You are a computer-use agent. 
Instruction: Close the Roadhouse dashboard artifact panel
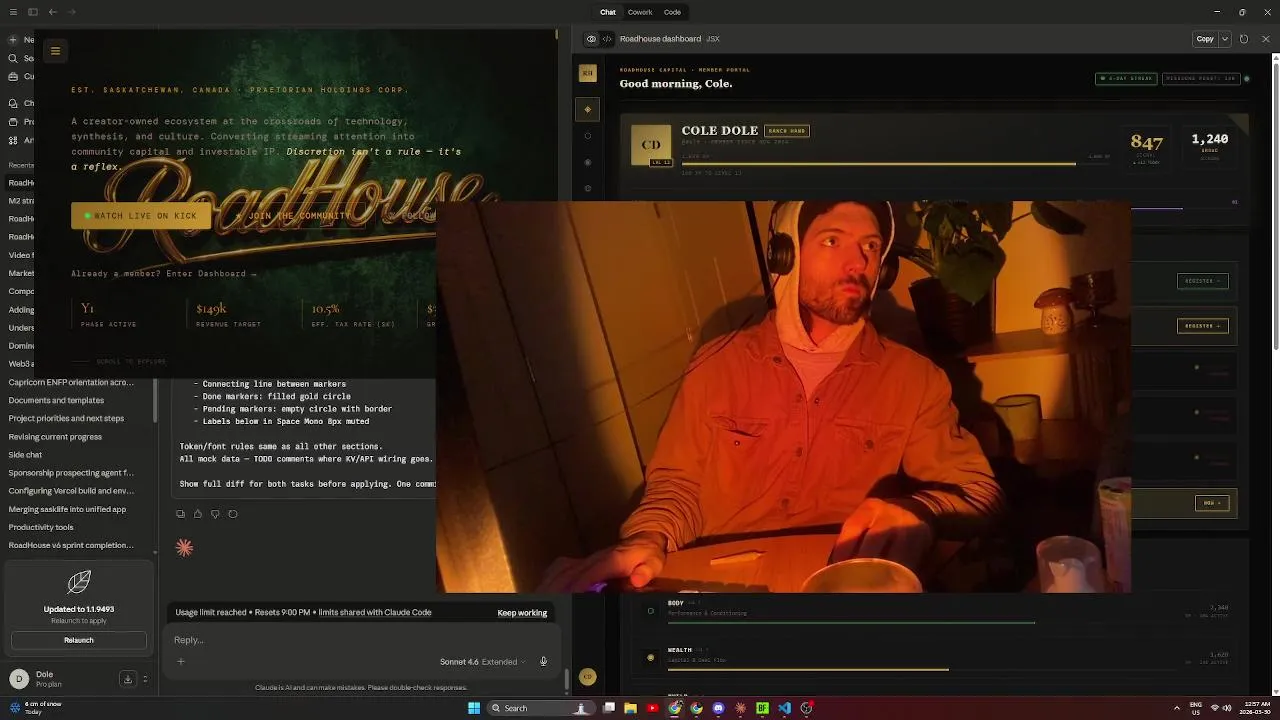1266,39
